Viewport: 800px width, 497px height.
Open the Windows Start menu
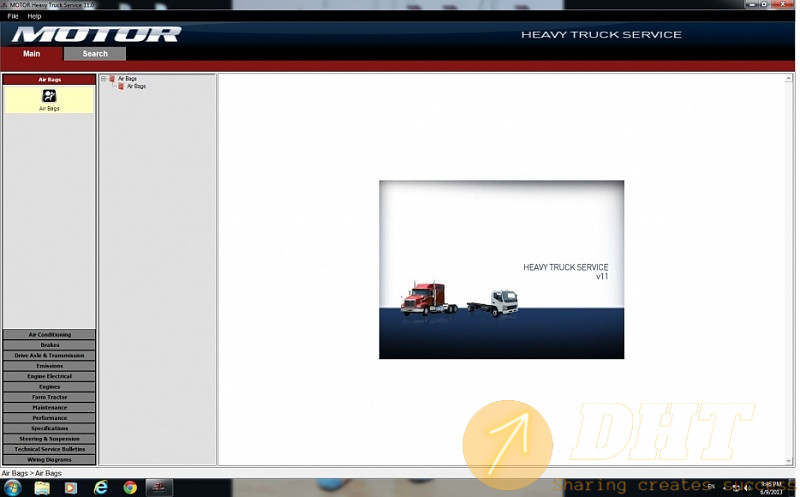click(12, 488)
